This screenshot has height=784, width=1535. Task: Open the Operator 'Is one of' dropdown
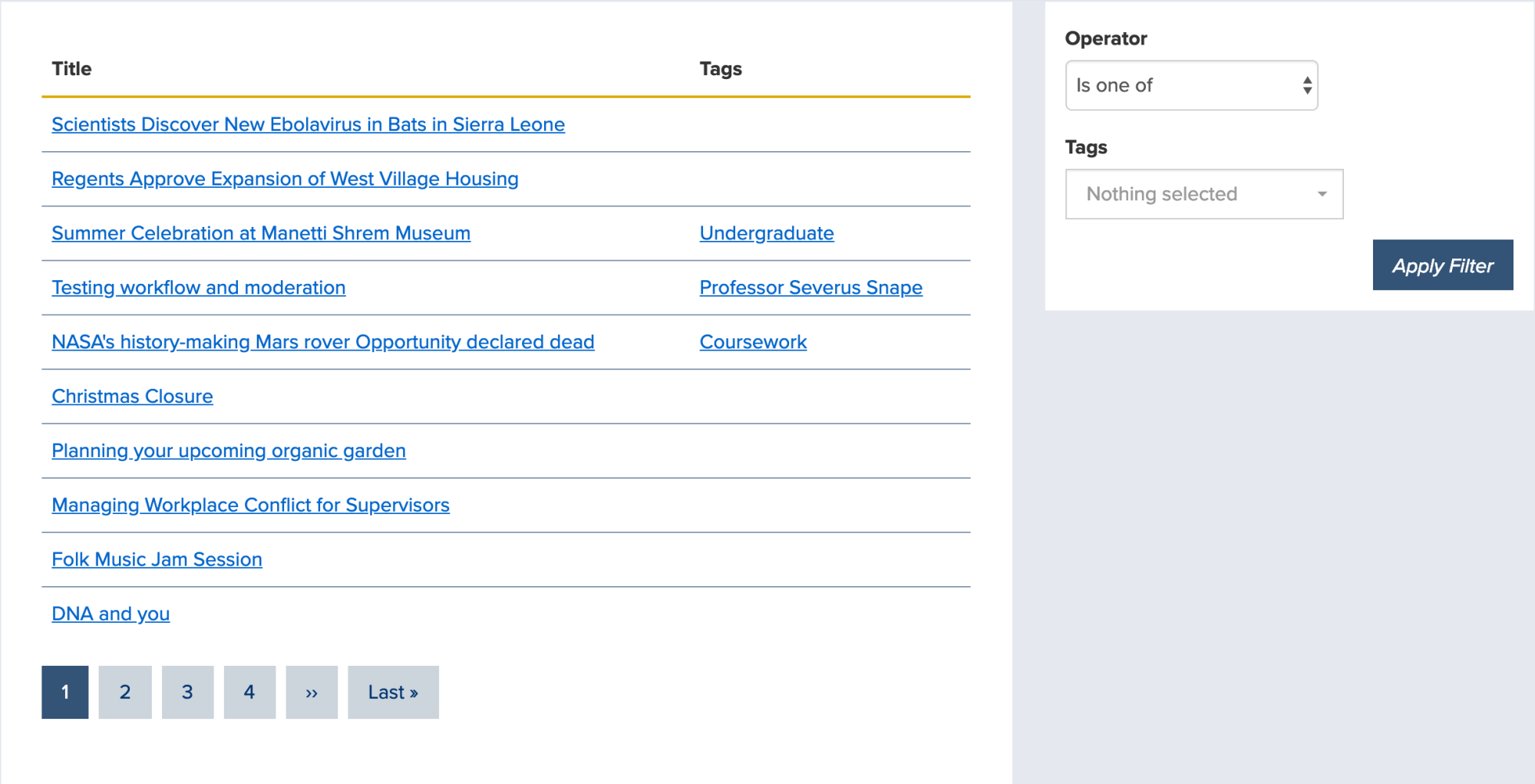pos(1191,85)
